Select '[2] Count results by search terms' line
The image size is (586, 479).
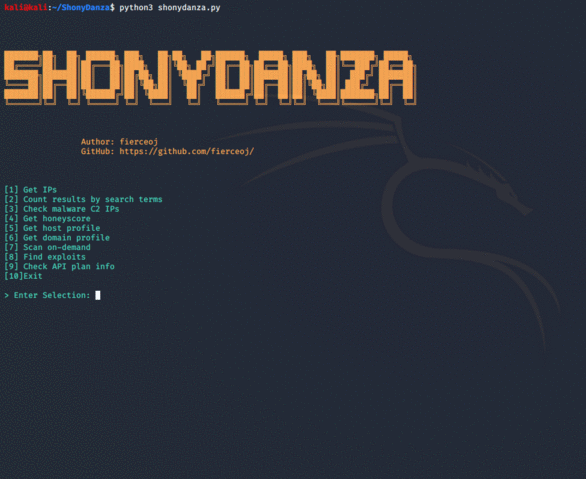(x=83, y=200)
